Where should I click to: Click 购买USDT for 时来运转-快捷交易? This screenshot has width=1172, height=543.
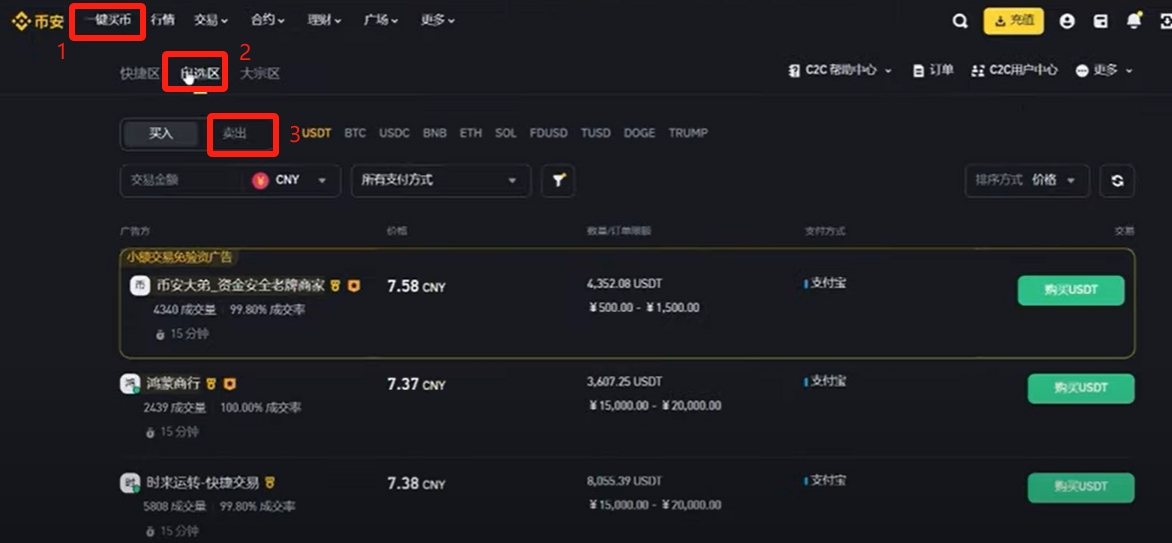pos(1081,487)
